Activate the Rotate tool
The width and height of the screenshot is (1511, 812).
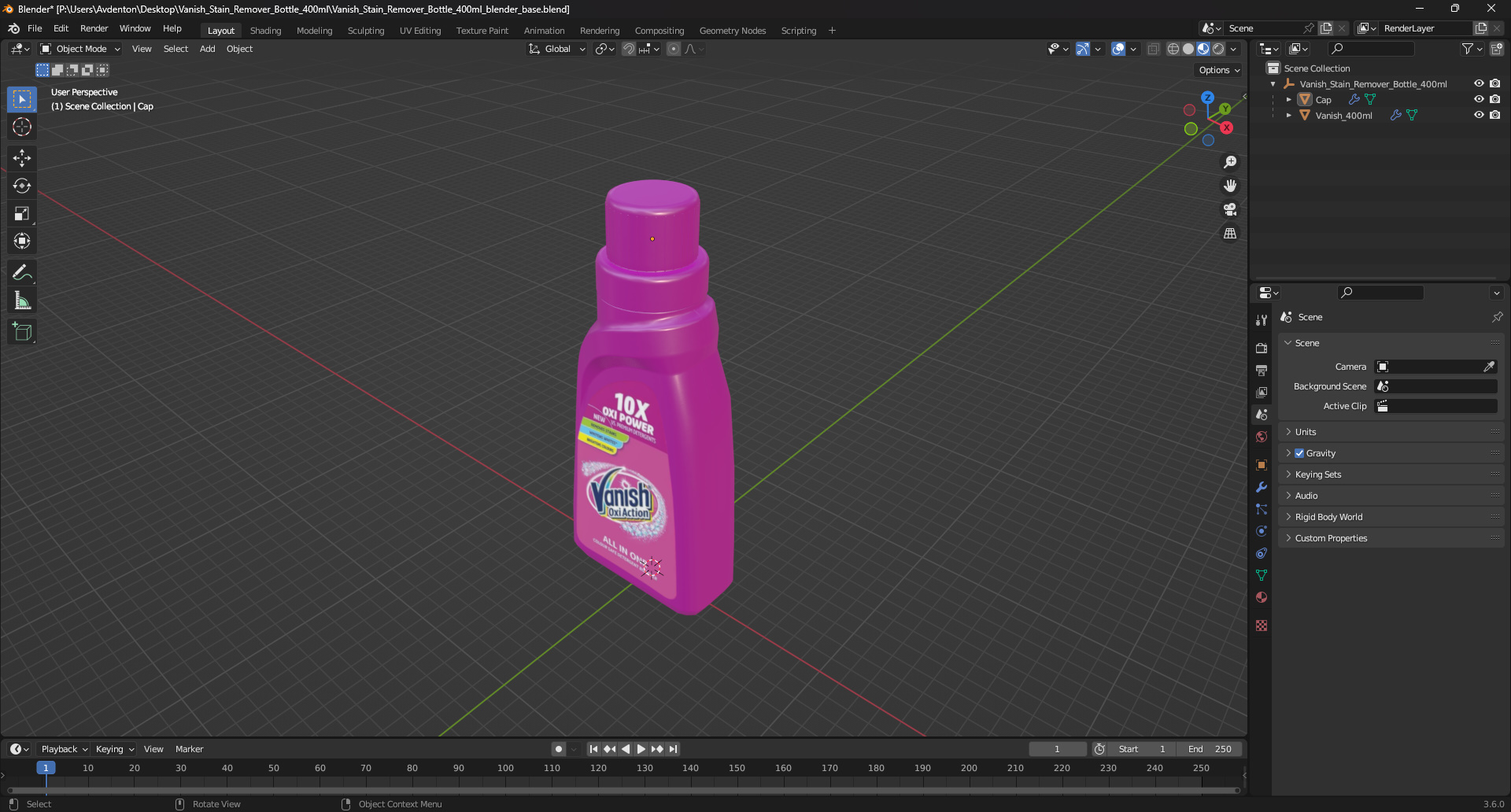pyautogui.click(x=22, y=186)
